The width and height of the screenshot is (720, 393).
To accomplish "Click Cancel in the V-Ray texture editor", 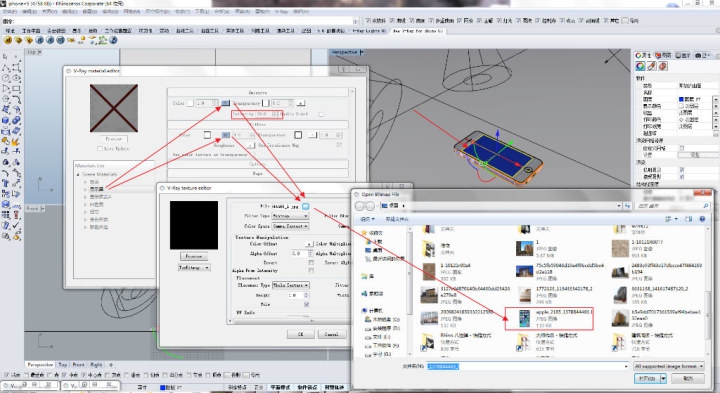I will (x=332, y=334).
